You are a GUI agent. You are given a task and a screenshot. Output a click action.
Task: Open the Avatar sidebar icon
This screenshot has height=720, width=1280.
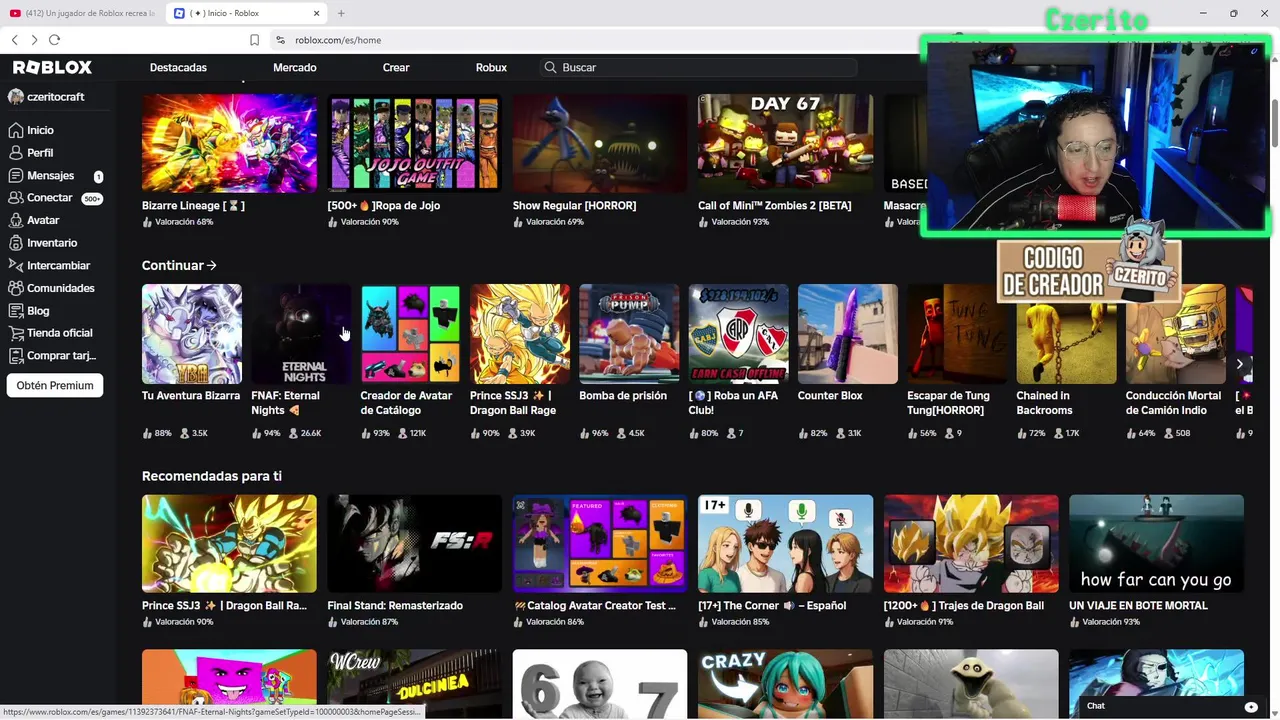point(15,220)
